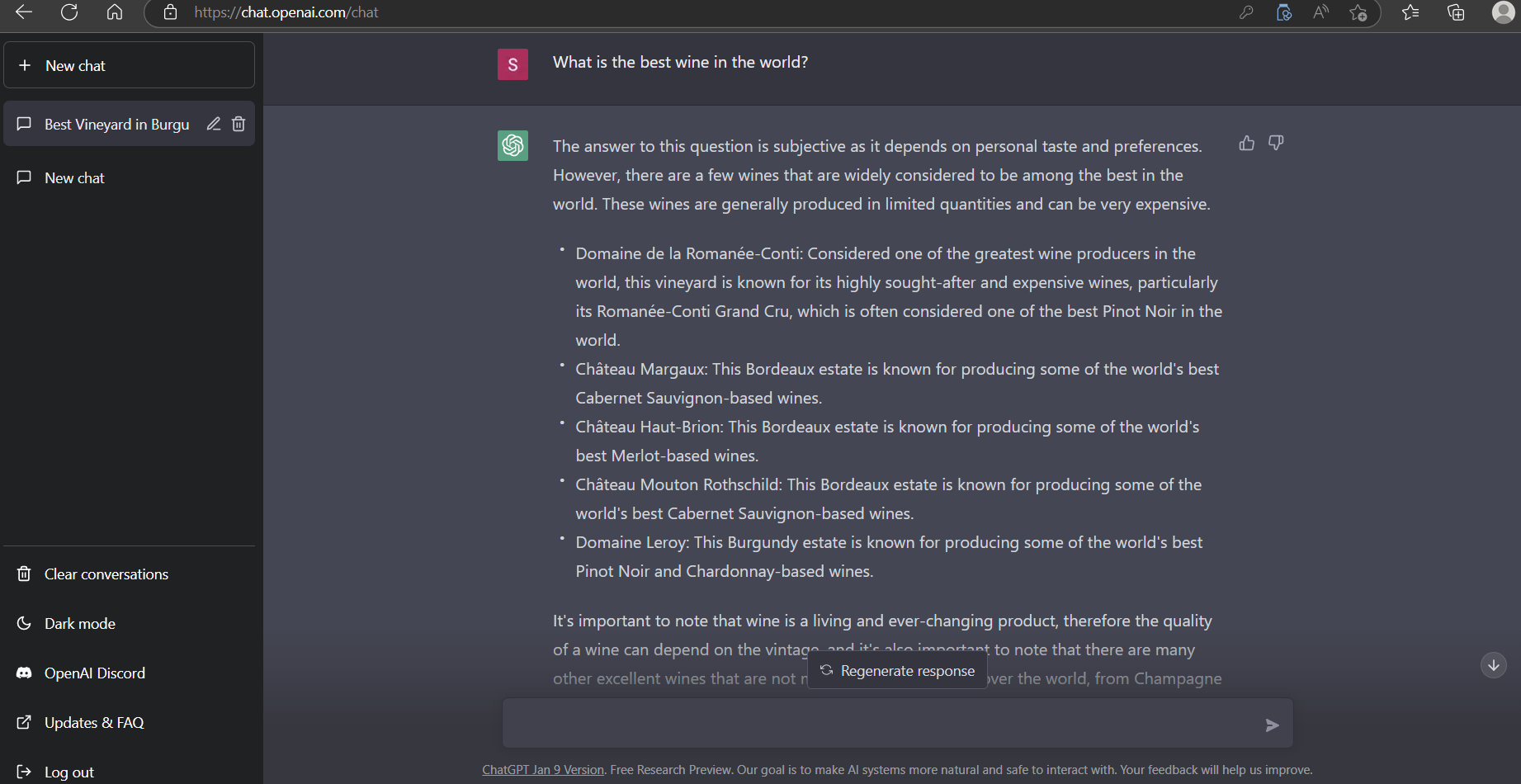Viewport: 1521px width, 784px height.
Task: Open the browser profile avatar
Action: point(1503,12)
